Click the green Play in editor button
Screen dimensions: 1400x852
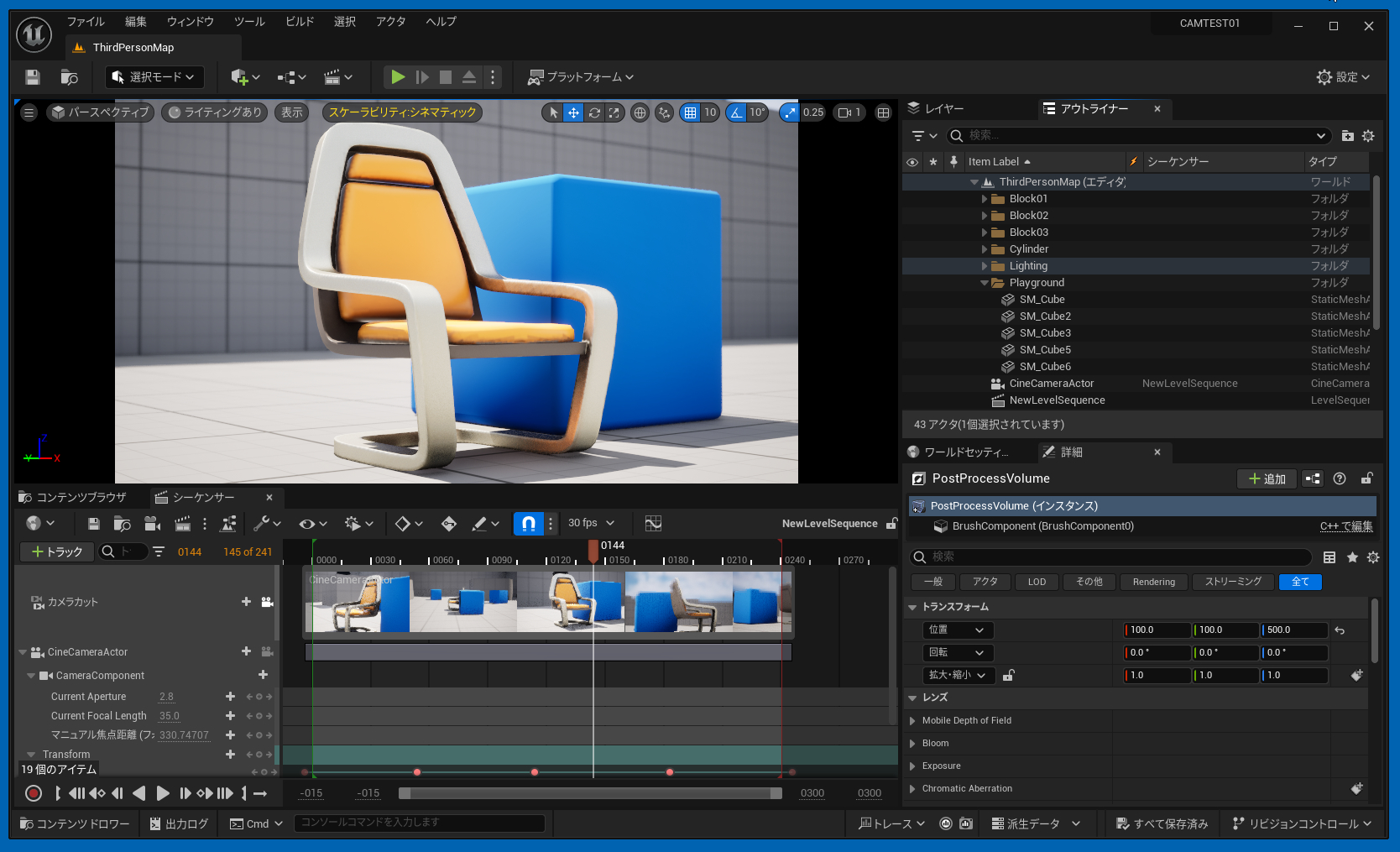click(x=398, y=77)
